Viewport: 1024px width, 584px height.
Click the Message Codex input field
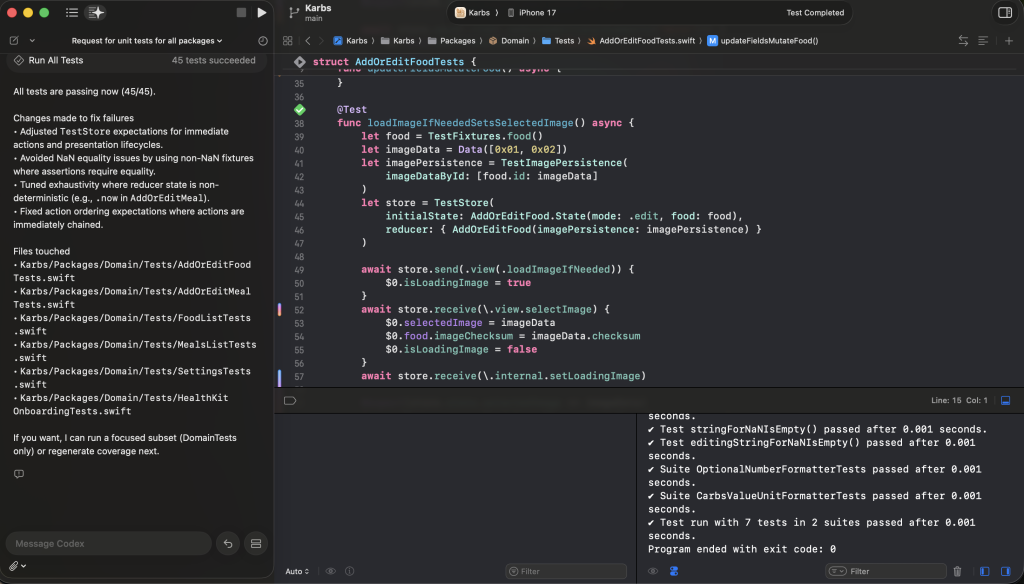point(108,543)
